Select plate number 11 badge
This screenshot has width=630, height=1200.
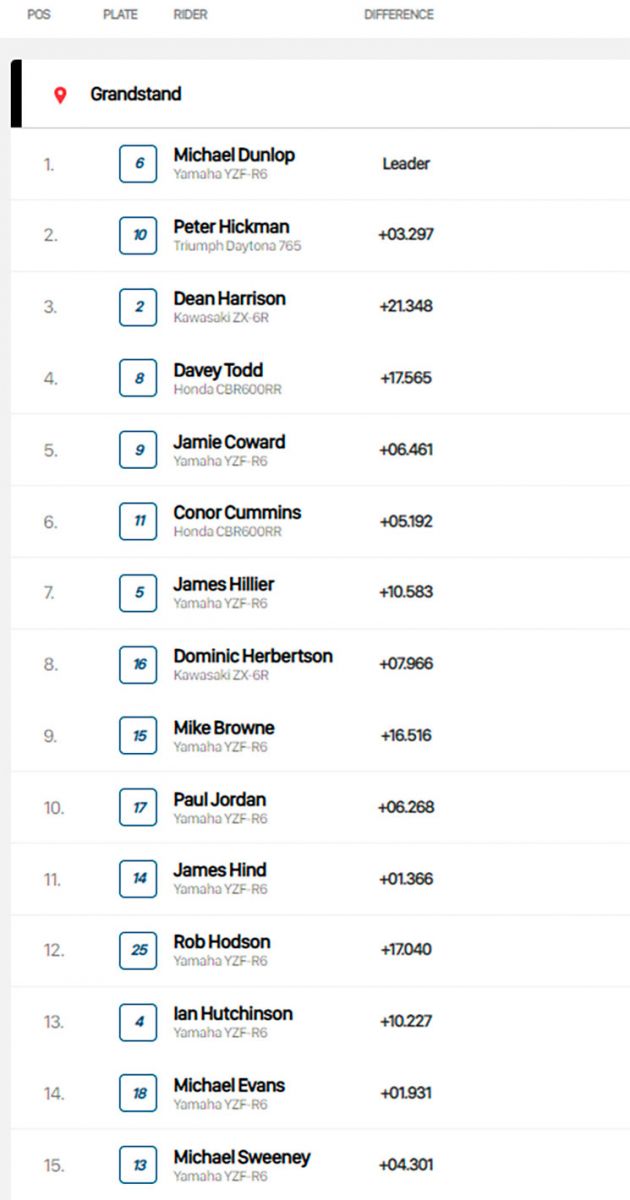tap(138, 521)
